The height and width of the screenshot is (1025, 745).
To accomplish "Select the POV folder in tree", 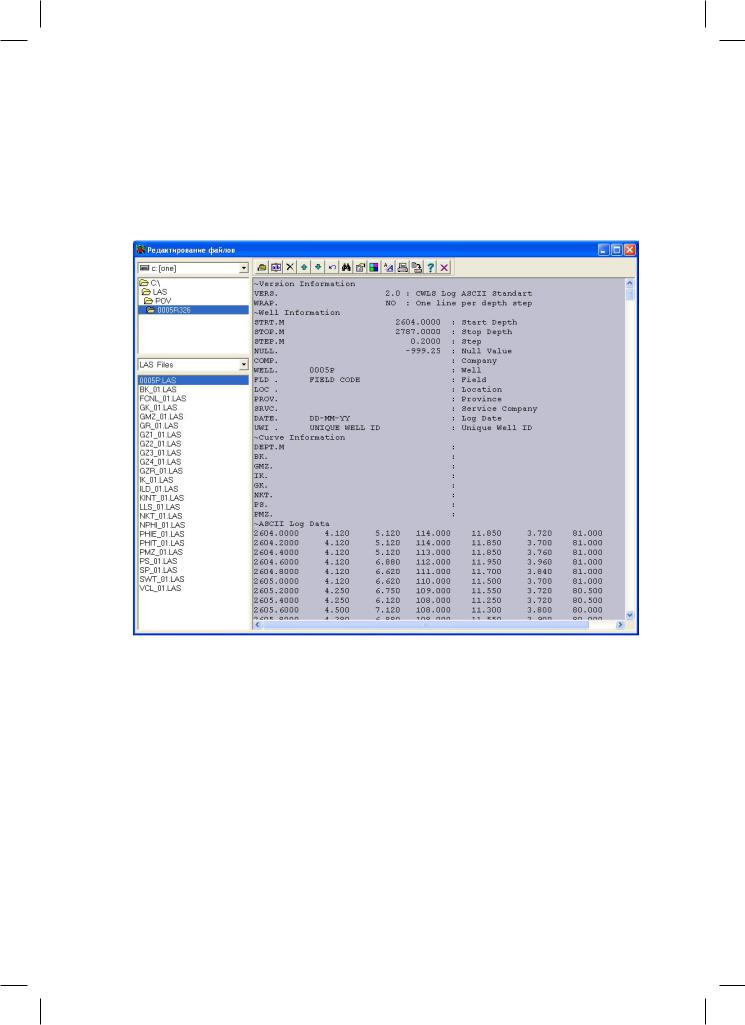I will (x=157, y=301).
